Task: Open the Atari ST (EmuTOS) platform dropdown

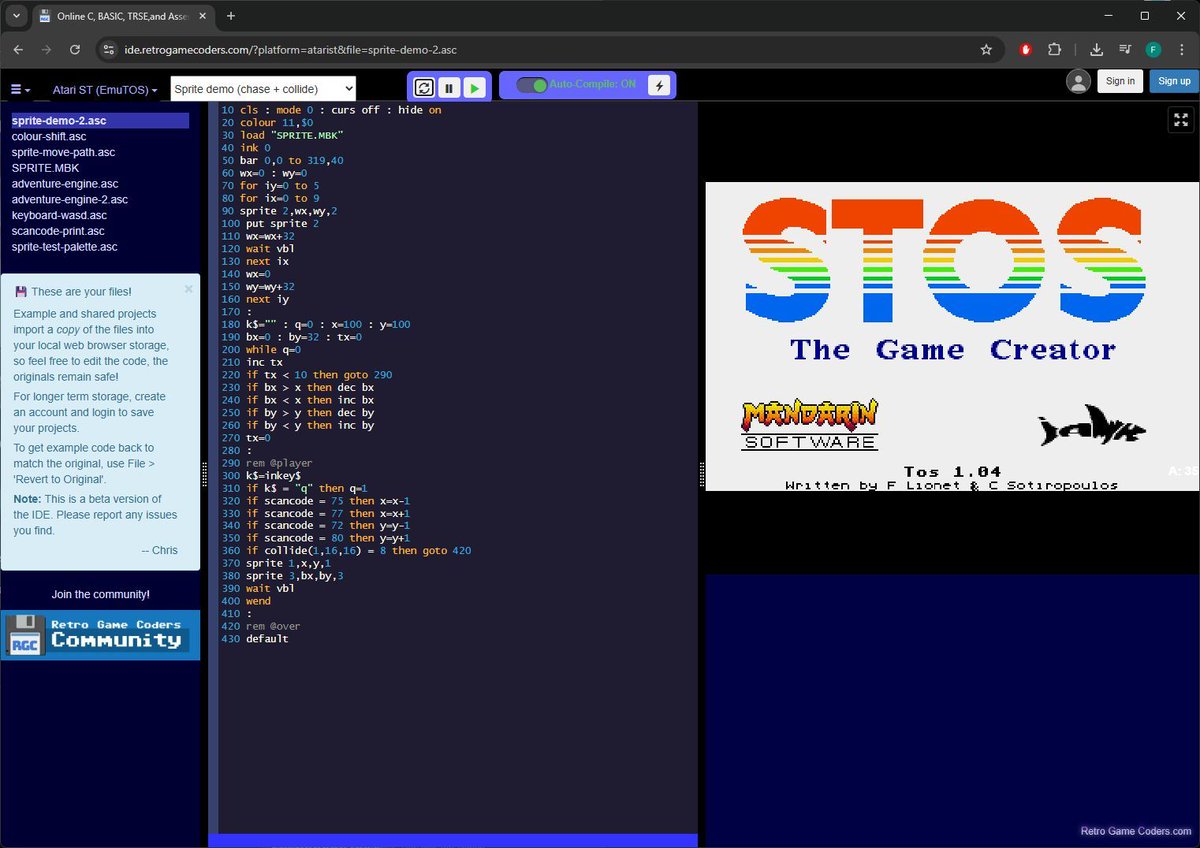Action: pos(105,89)
